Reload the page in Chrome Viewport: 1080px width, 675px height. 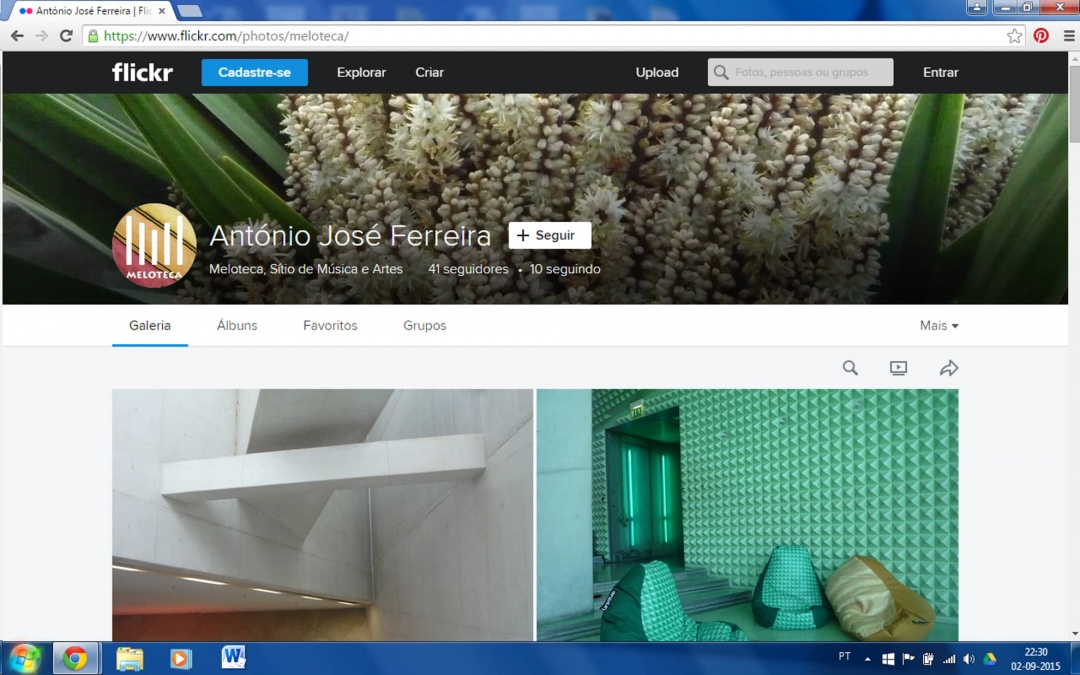(66, 36)
